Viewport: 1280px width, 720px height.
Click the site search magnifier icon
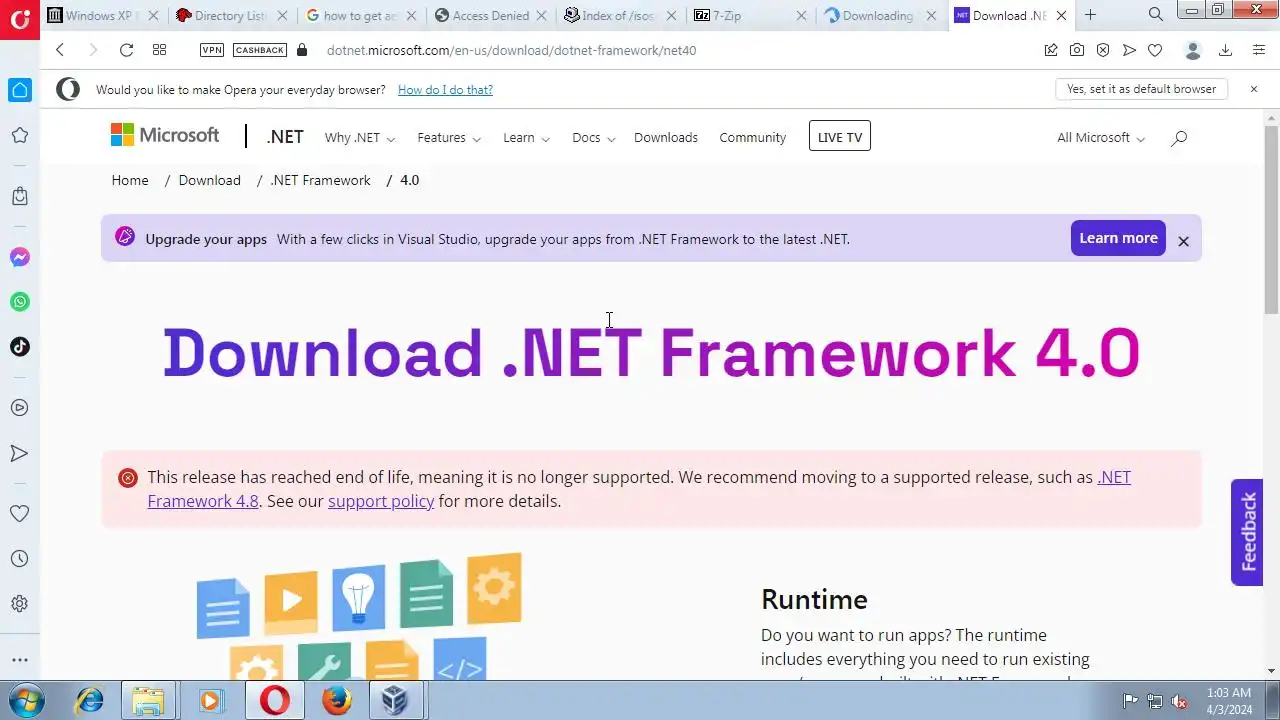[1179, 138]
